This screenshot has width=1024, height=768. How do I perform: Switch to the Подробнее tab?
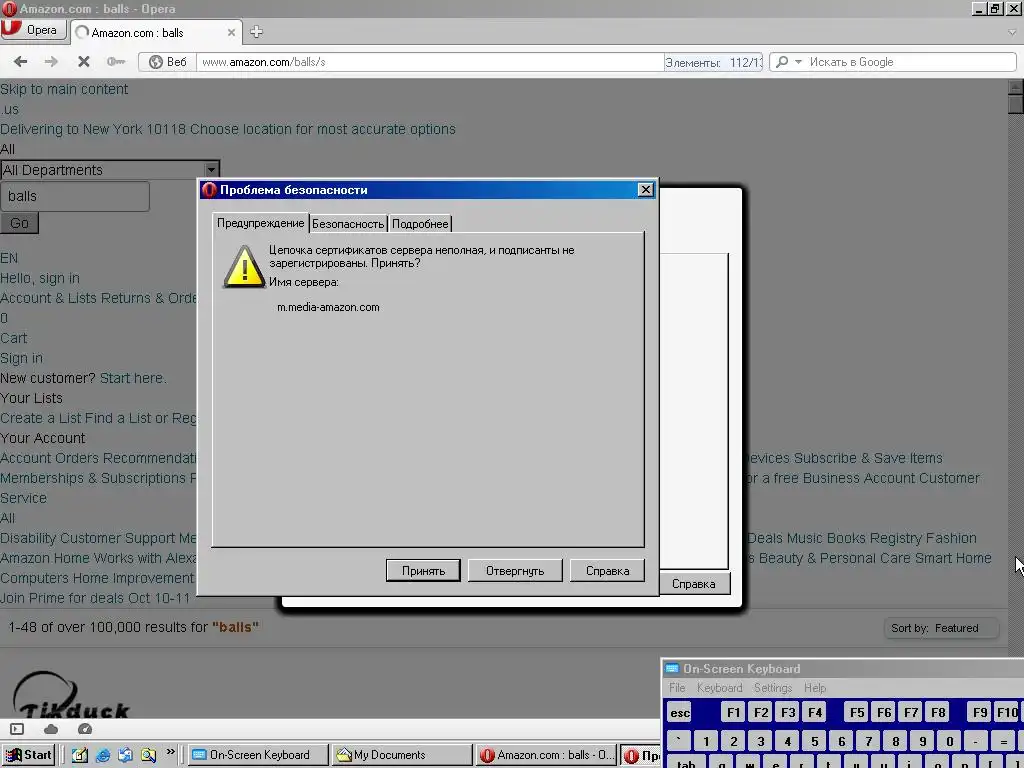coord(420,223)
